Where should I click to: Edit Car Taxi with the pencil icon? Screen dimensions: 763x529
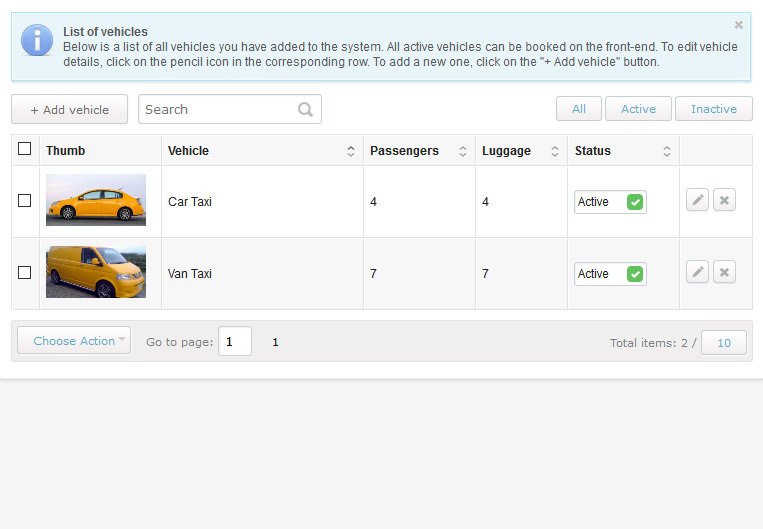tap(697, 200)
